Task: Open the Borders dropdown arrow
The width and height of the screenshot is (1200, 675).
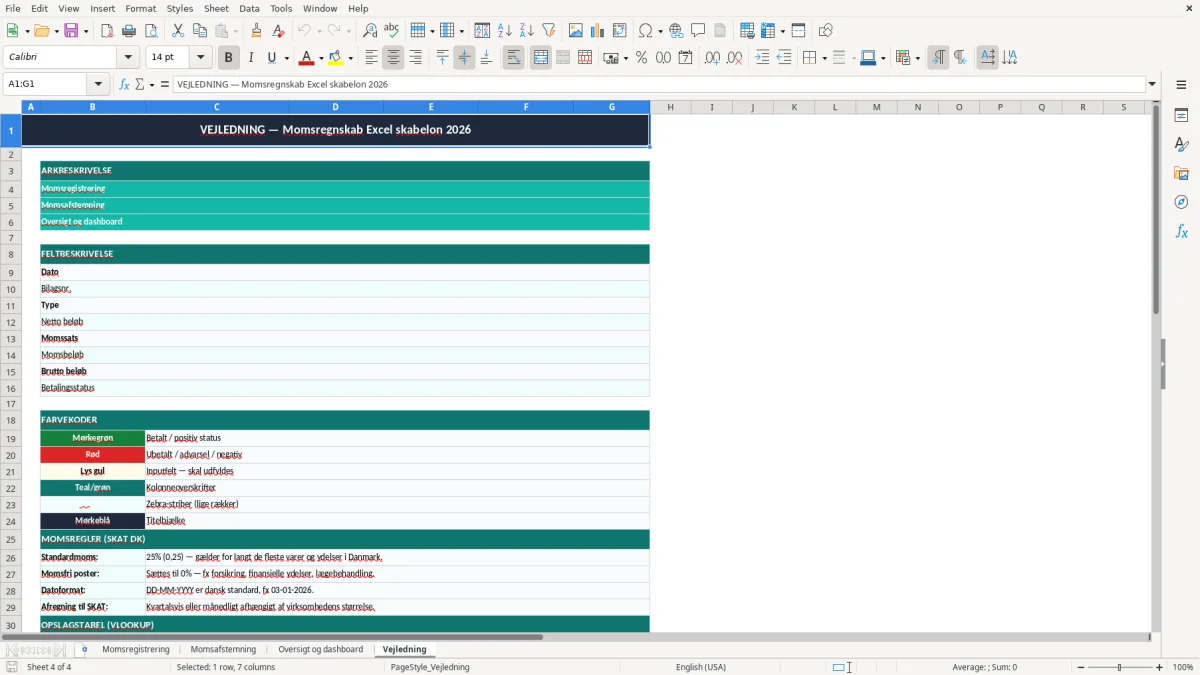Action: (x=823, y=58)
